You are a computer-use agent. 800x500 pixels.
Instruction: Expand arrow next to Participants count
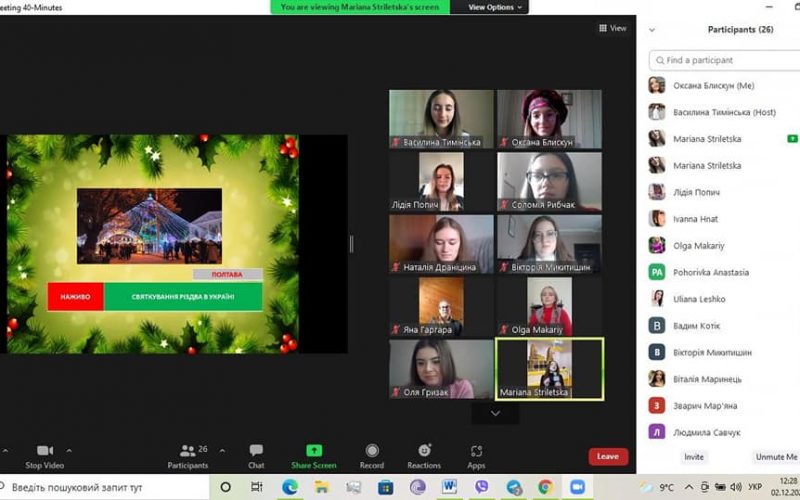(x=222, y=451)
